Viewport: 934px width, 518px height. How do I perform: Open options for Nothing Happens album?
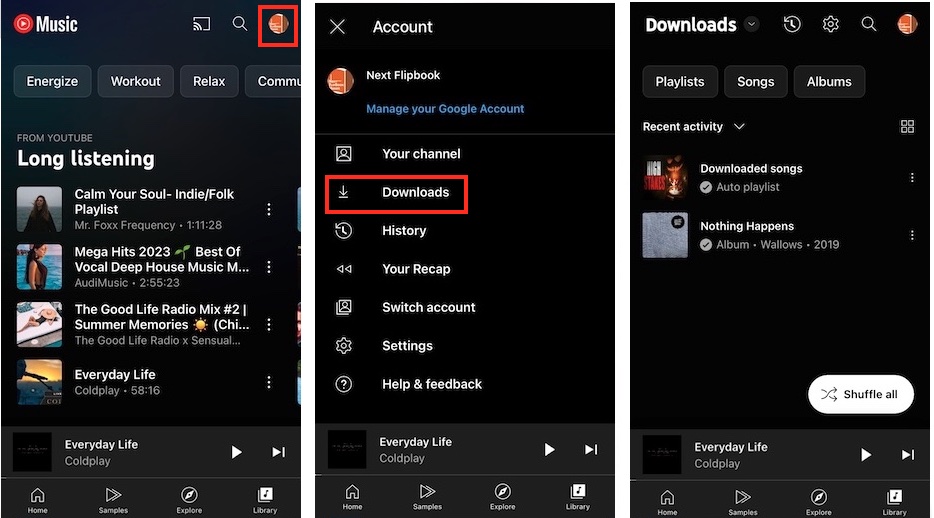[x=911, y=235]
